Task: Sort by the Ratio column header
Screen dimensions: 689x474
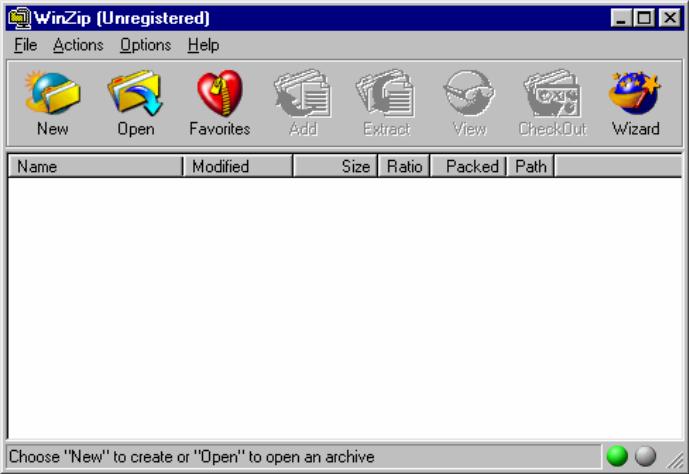Action: click(x=404, y=166)
